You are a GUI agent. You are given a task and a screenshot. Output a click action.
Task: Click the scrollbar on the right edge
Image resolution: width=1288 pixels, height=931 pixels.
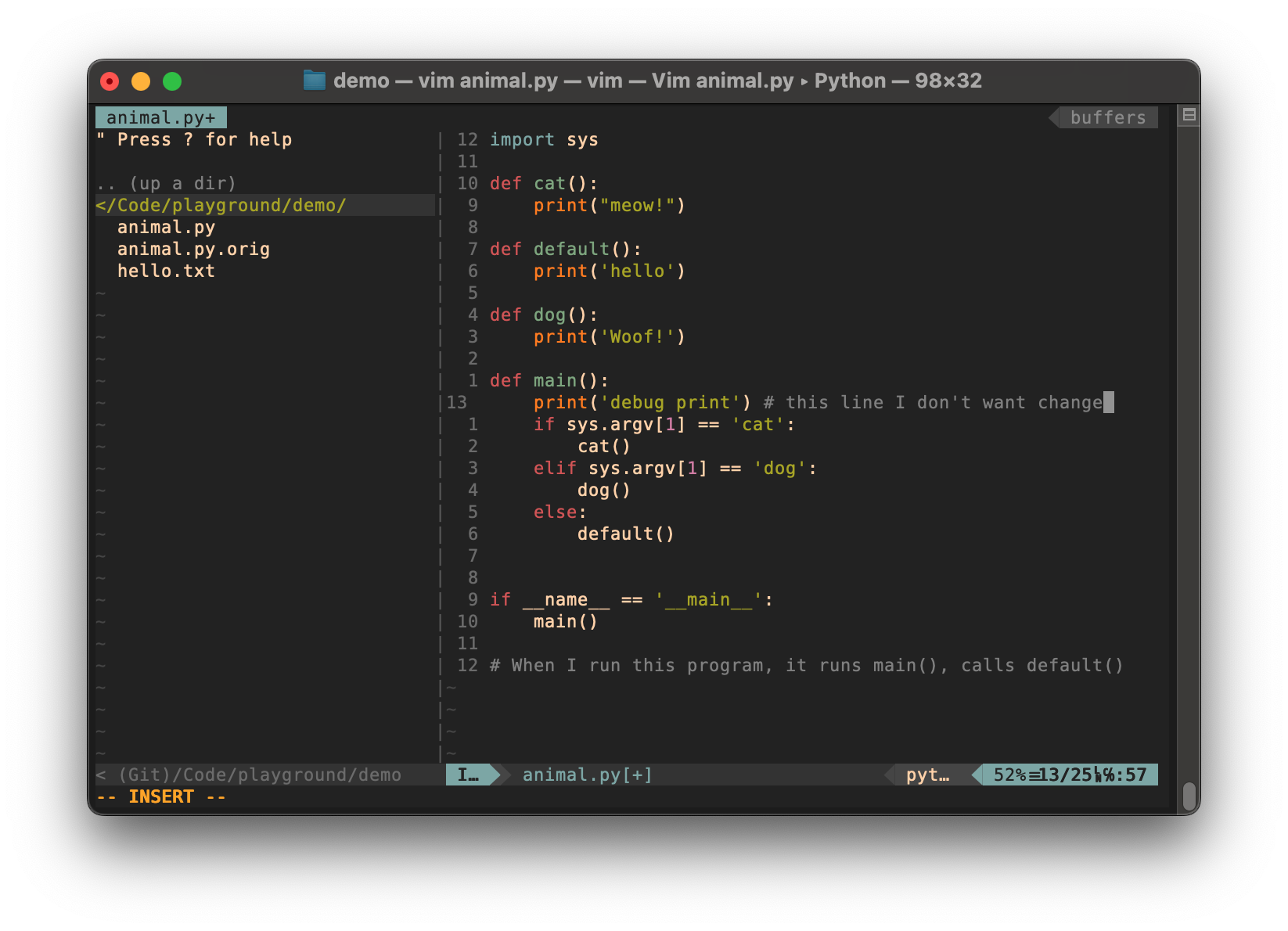click(1190, 795)
